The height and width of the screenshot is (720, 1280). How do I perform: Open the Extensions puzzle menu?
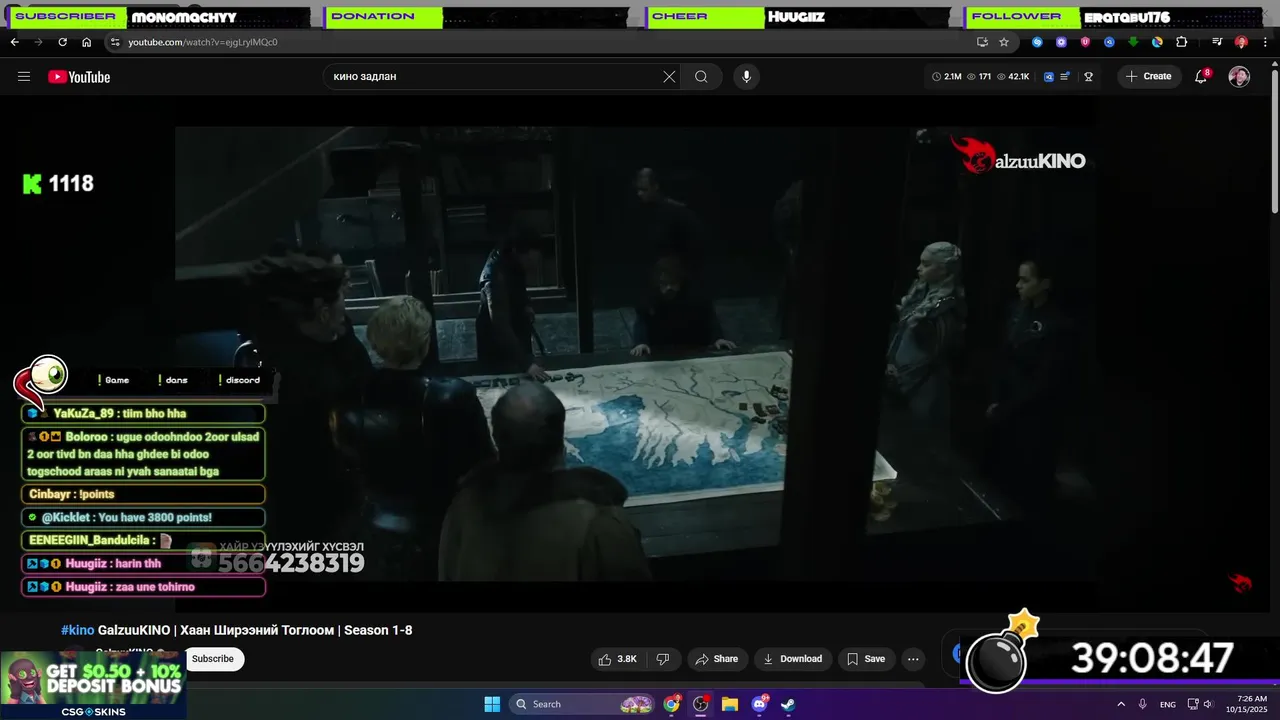tap(1181, 42)
